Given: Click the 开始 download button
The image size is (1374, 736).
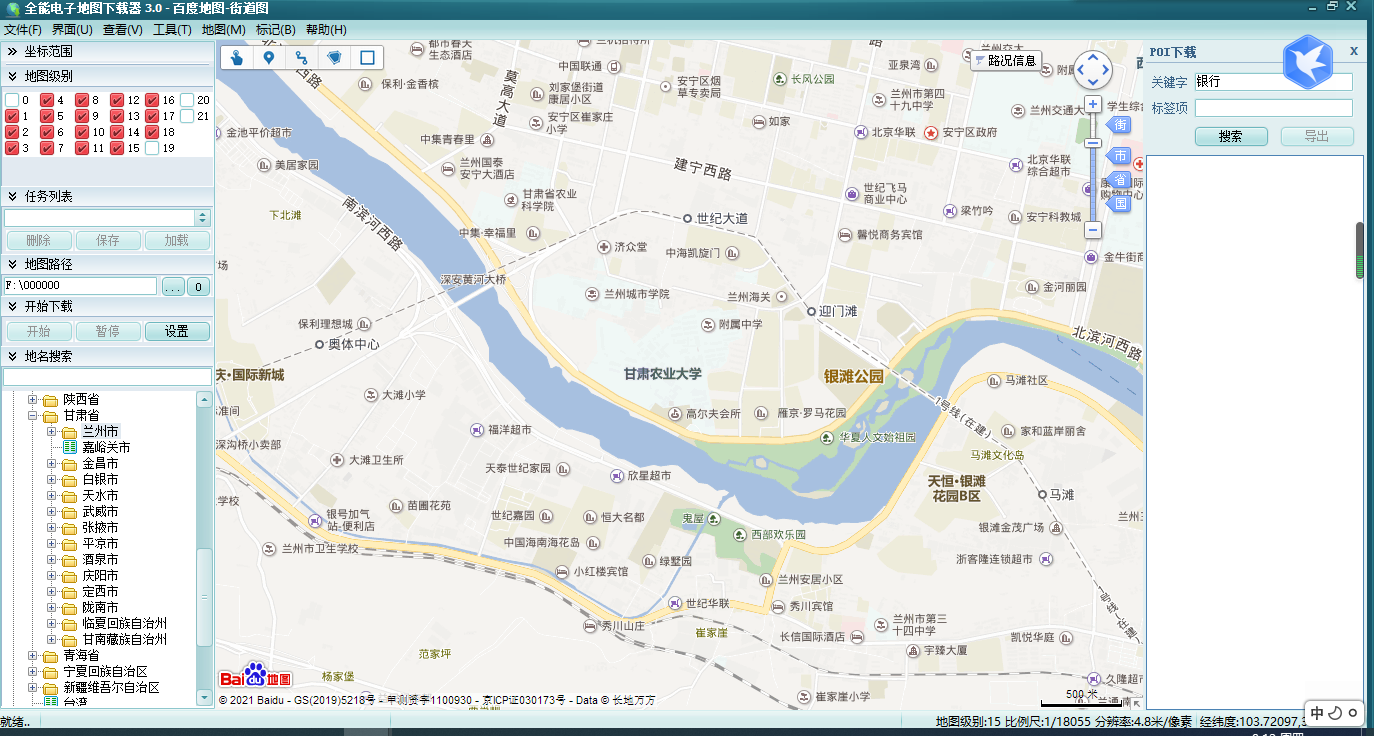Looking at the screenshot, I should [38, 331].
